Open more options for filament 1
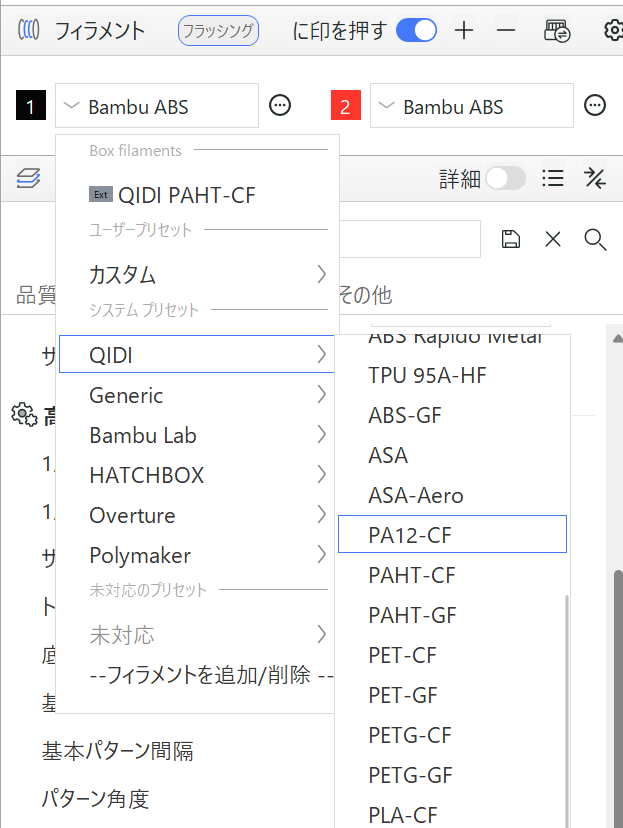The width and height of the screenshot is (623, 828). pos(280,106)
